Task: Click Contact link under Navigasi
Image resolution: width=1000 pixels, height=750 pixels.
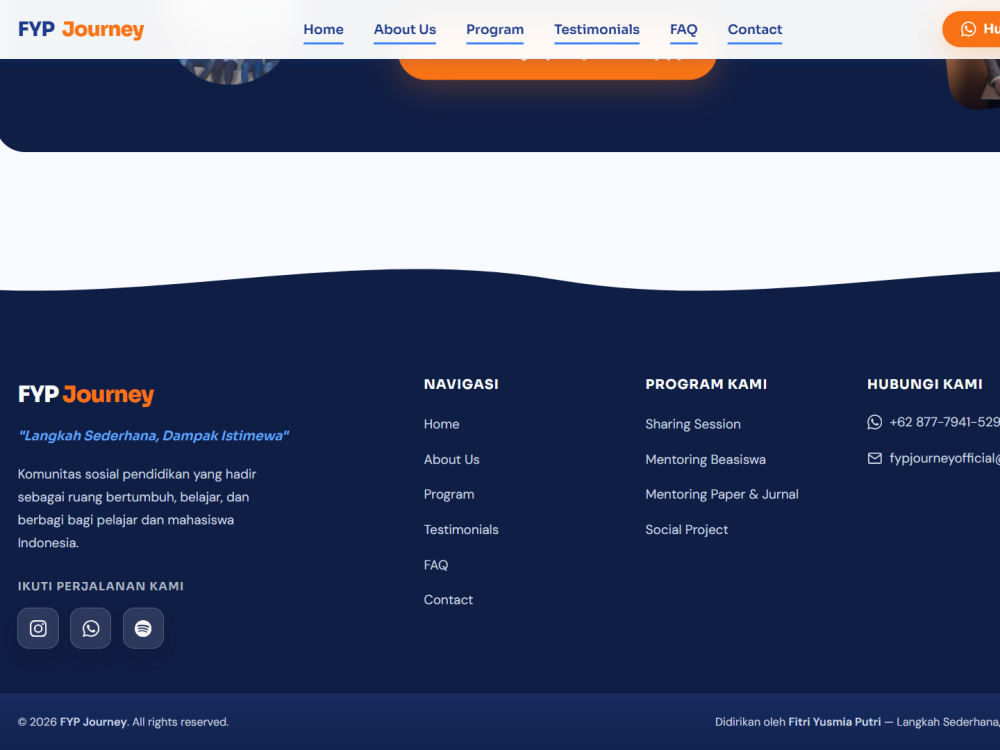Action: (x=448, y=599)
